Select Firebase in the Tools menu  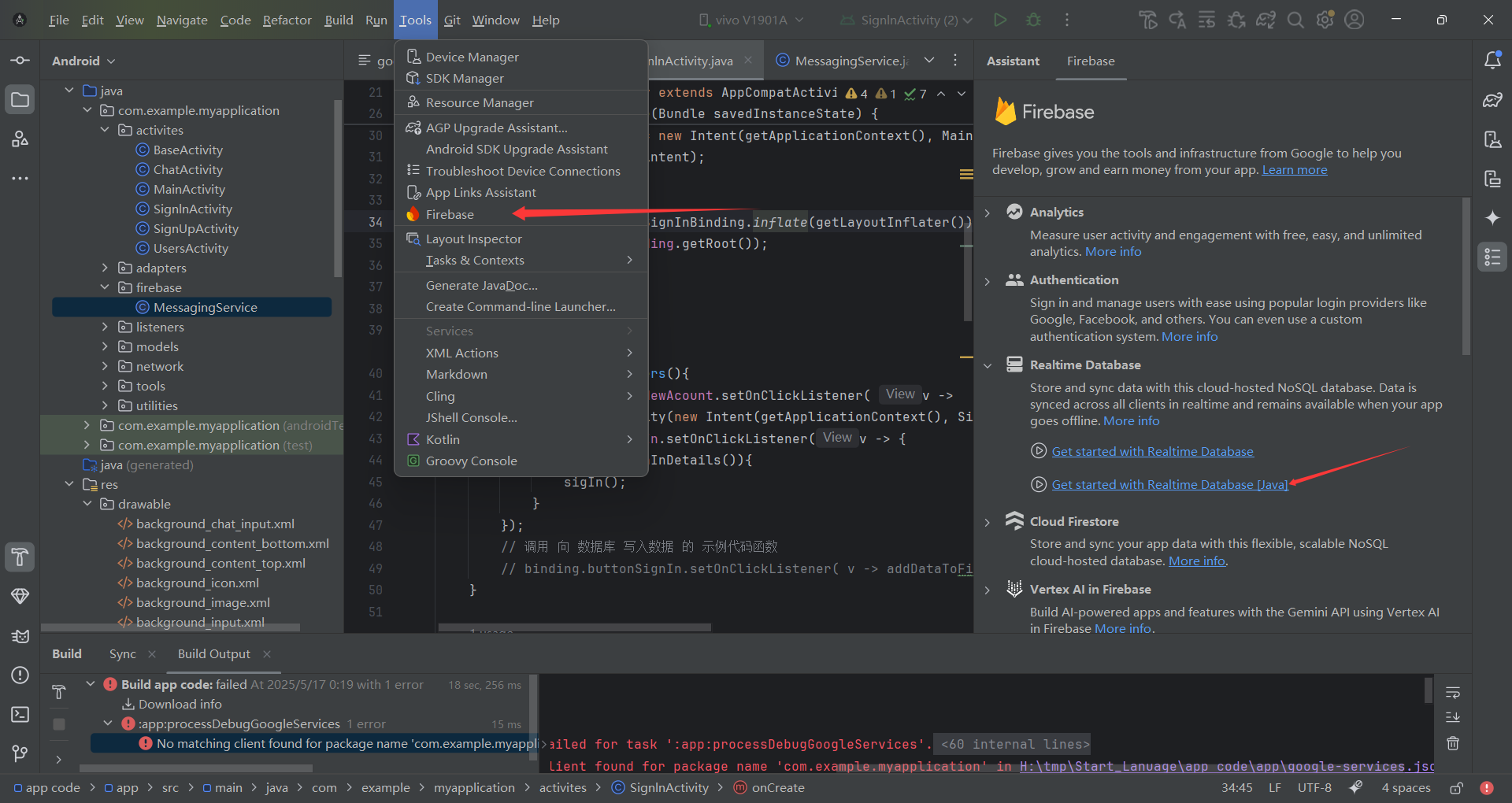521,214
